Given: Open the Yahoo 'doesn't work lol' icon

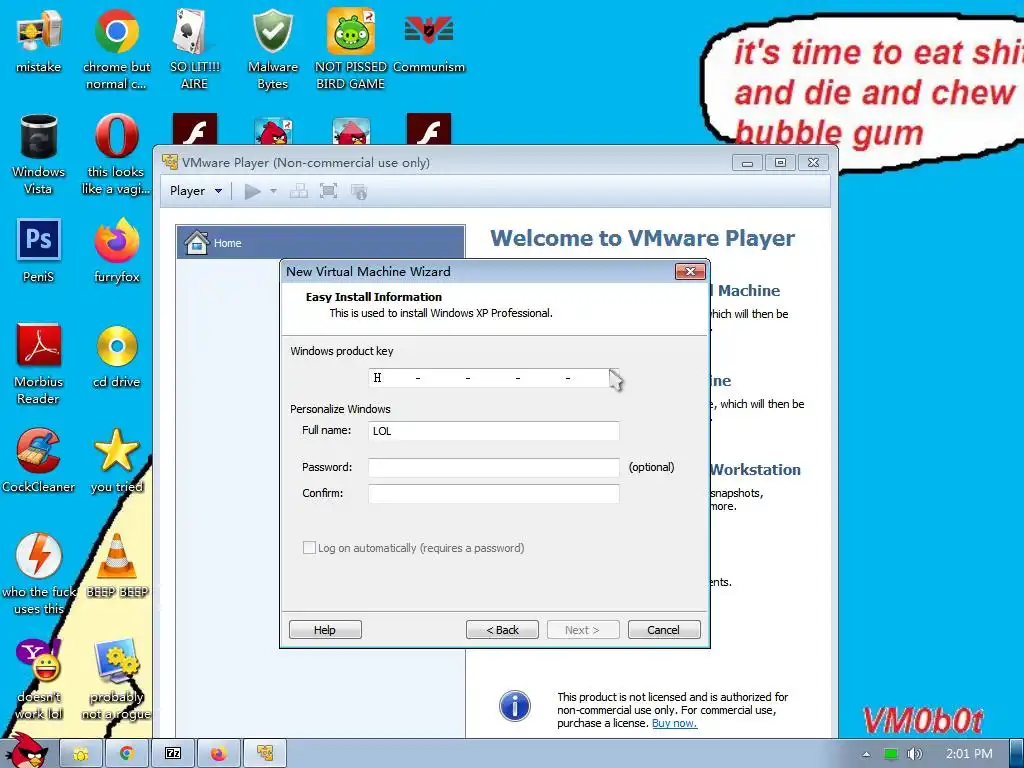Looking at the screenshot, I should point(39,679).
